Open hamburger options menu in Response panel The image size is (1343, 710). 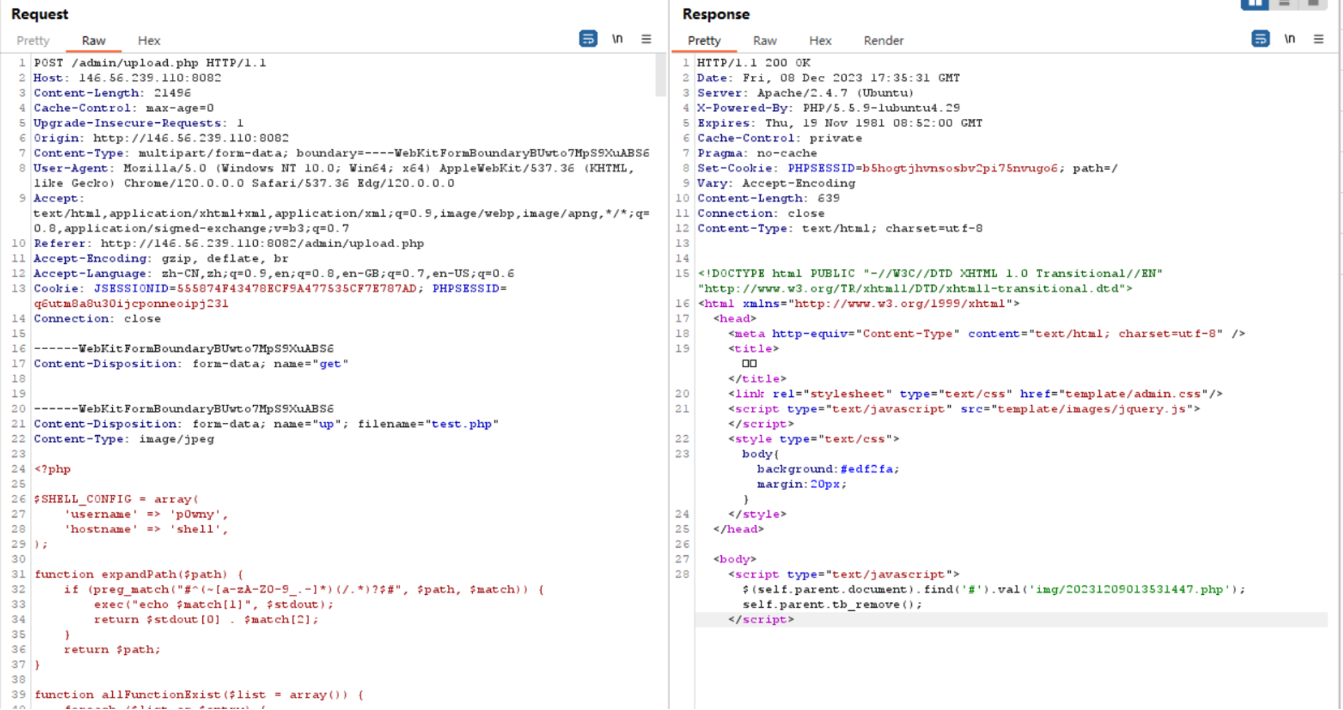click(x=1318, y=39)
